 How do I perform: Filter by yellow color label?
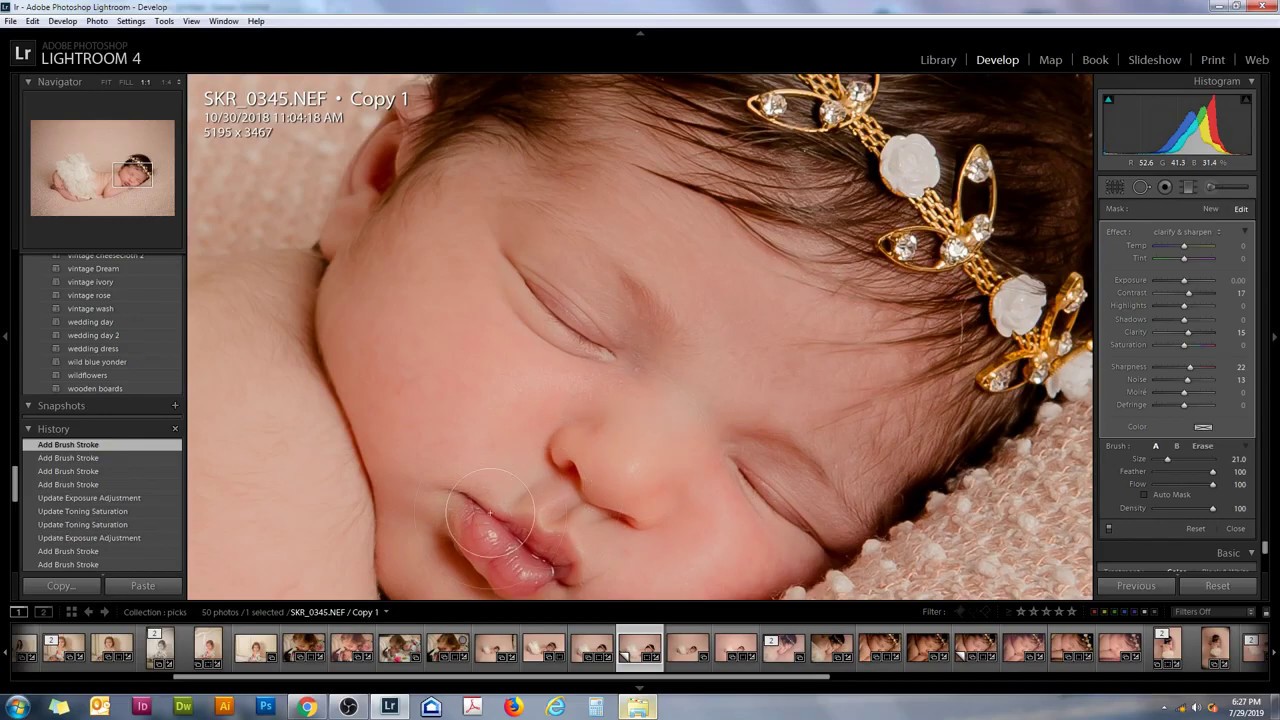tap(1102, 612)
